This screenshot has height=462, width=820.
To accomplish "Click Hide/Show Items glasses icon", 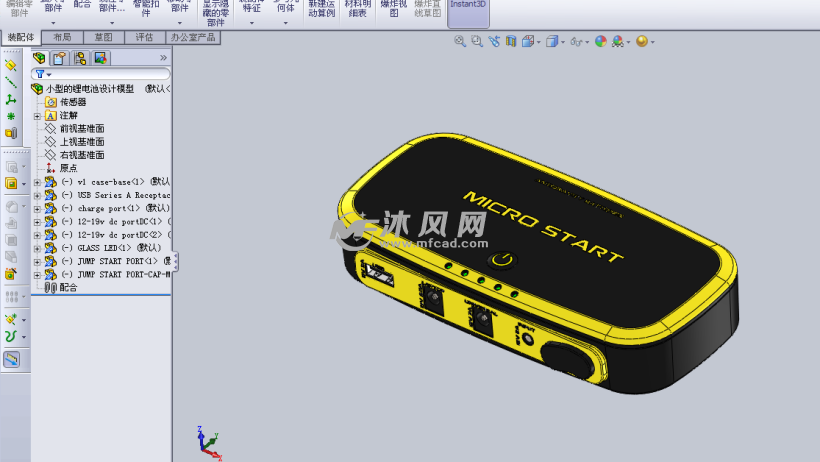I will click(576, 41).
